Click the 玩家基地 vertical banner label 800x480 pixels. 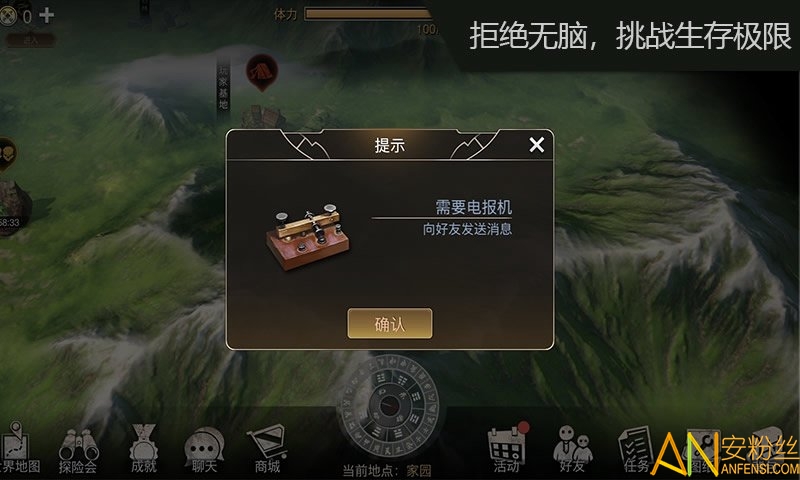click(x=223, y=87)
